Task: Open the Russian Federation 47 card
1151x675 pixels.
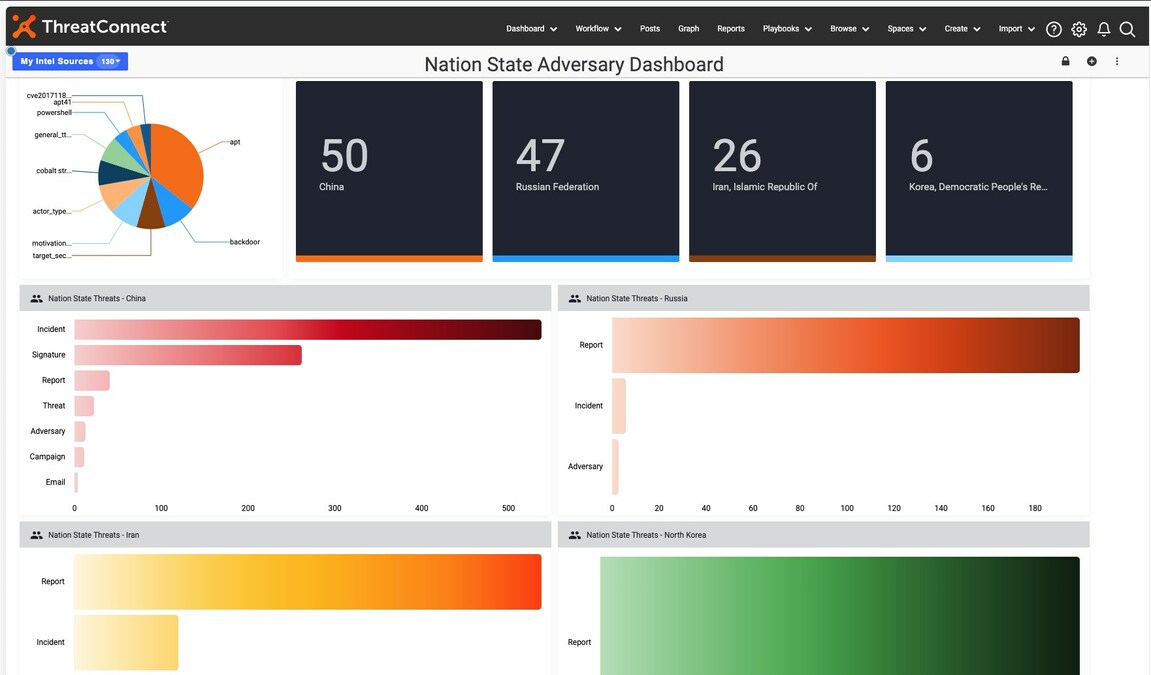Action: pos(586,171)
